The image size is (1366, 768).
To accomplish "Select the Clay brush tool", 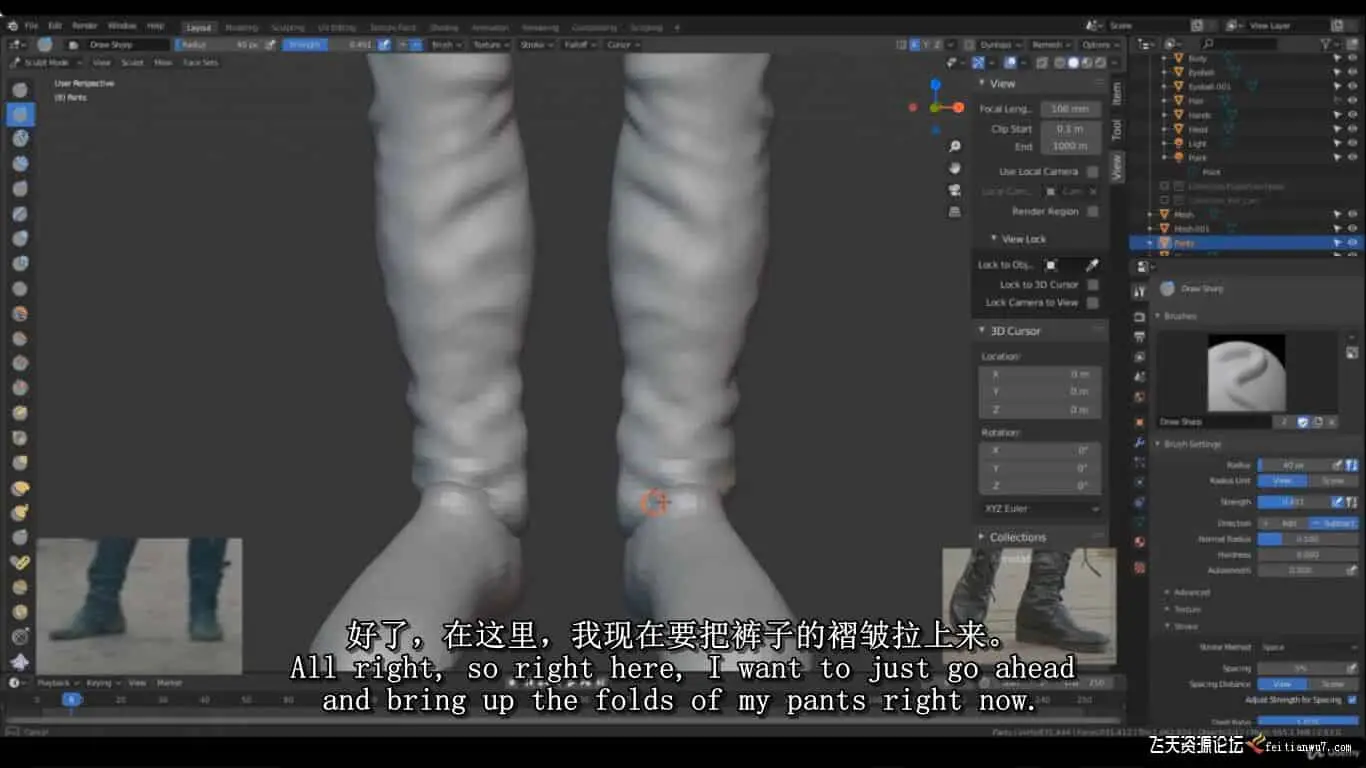I will 20,139.
